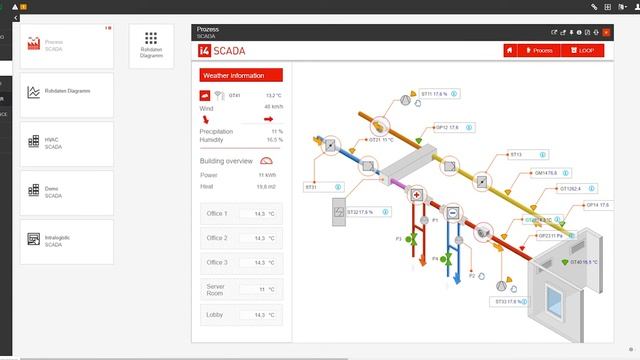Select the Lobby temperature card
Image resolution: width=640 pixels, height=360 pixels.
[x=241, y=315]
